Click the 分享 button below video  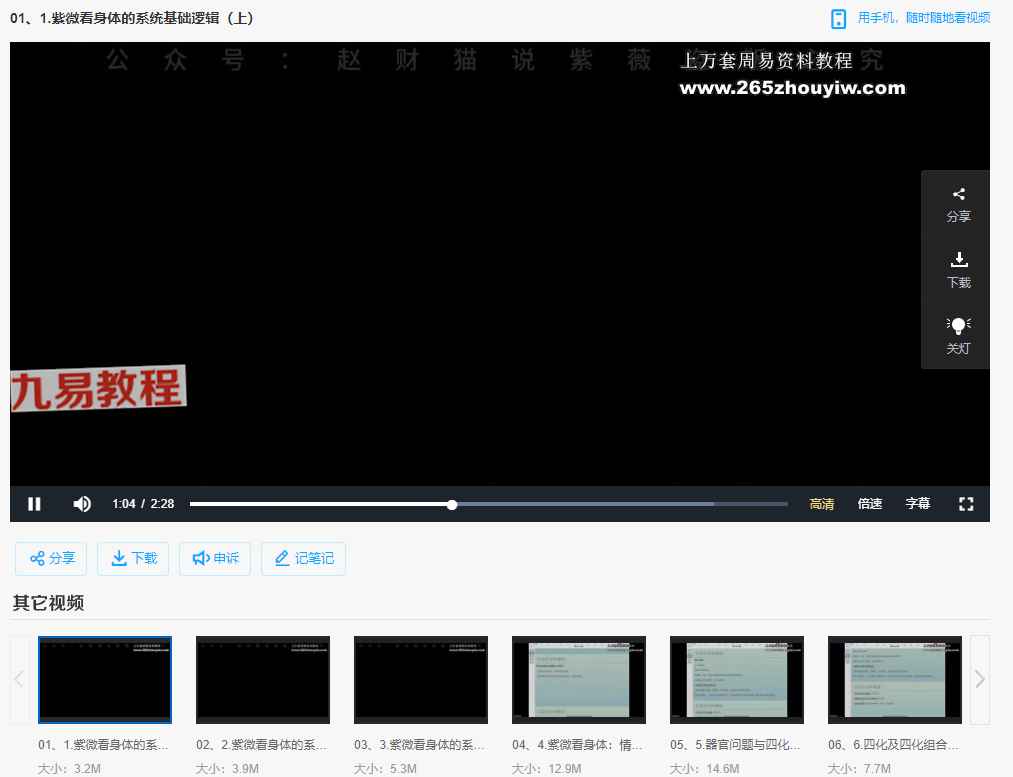52,558
